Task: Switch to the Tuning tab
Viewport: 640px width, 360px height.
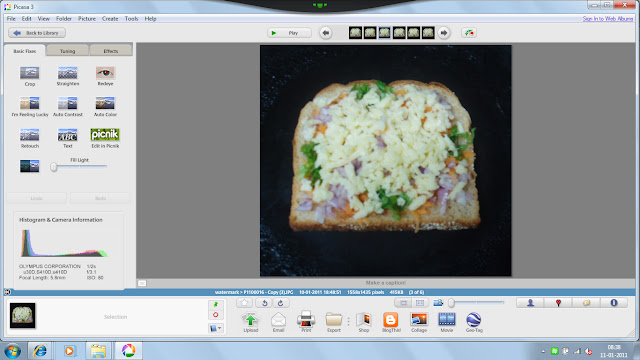Action: coord(67,51)
